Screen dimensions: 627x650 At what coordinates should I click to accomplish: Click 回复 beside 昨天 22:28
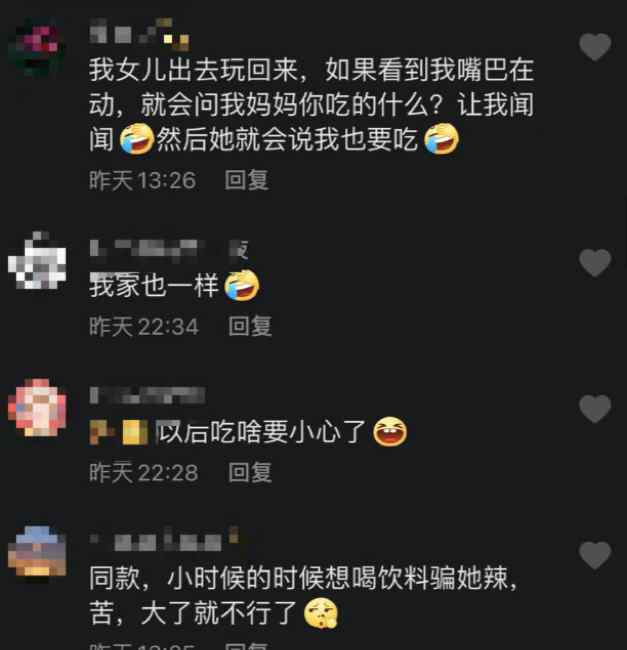tap(250, 472)
